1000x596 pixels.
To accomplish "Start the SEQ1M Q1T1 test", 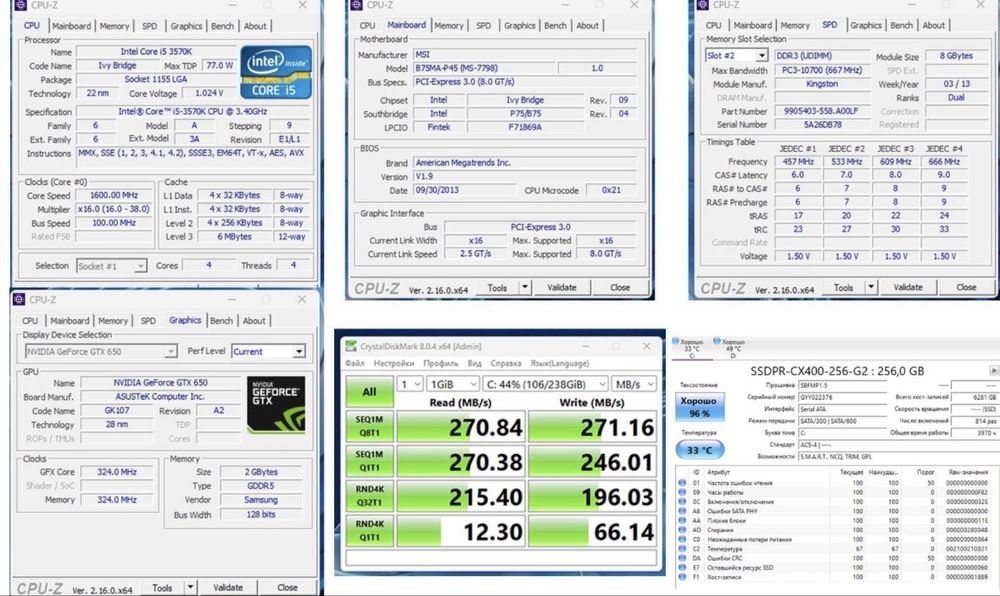I will tap(369, 462).
